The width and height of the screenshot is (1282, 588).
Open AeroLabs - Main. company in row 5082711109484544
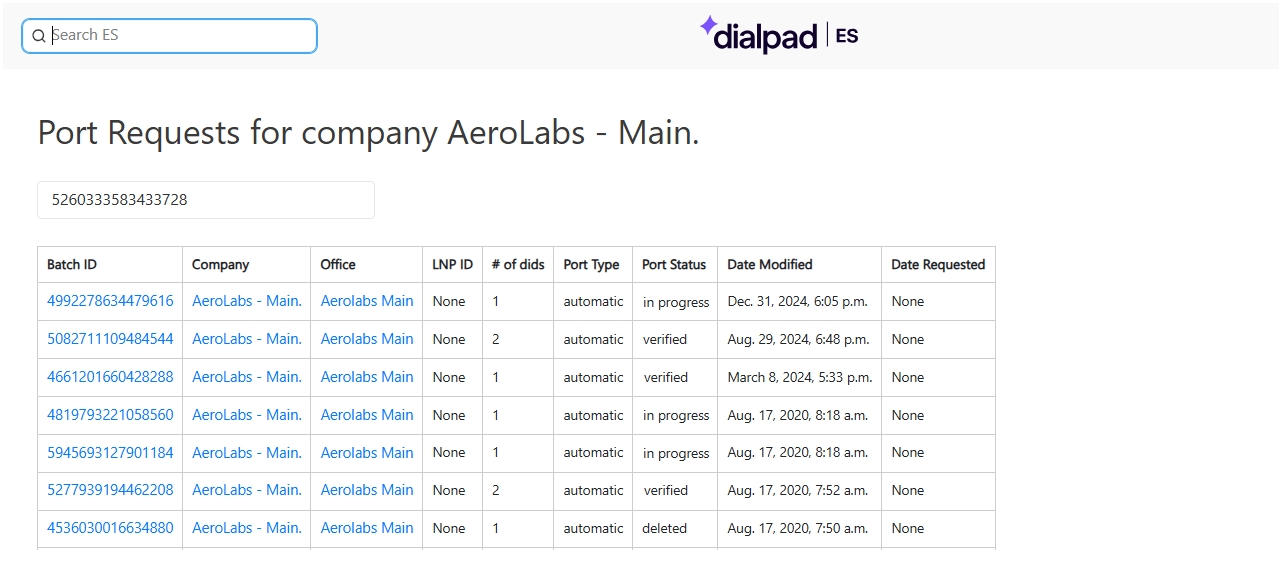click(x=247, y=339)
